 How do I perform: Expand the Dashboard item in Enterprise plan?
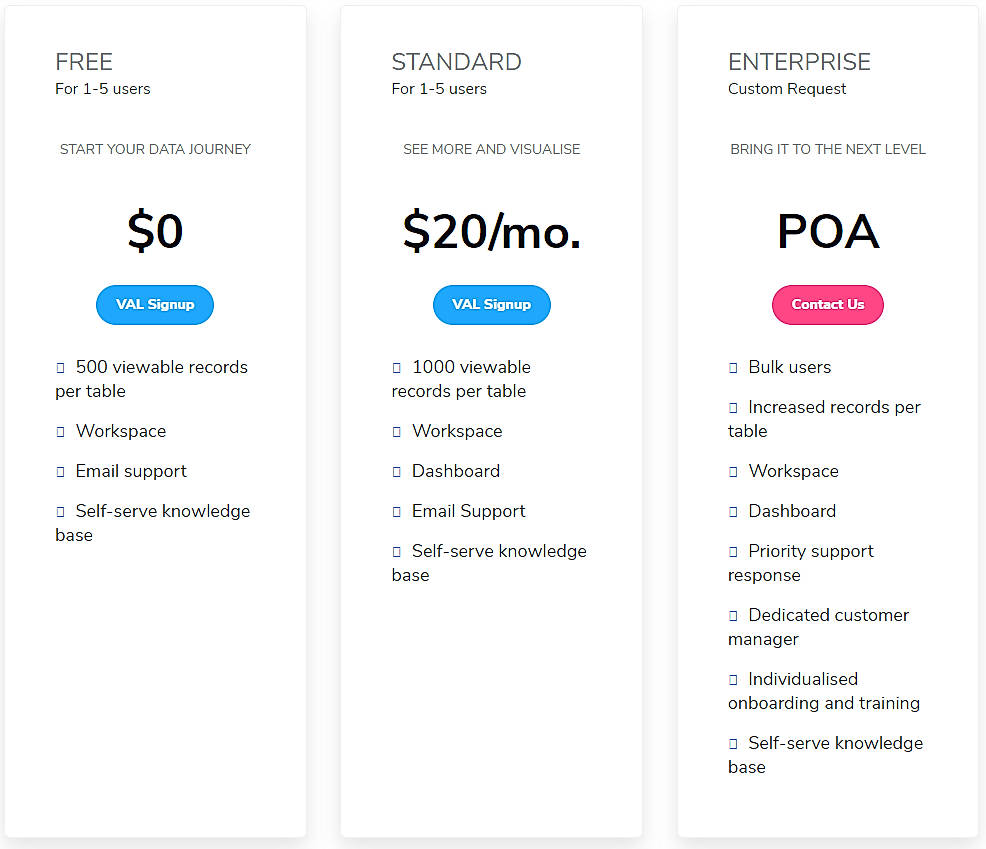(733, 511)
